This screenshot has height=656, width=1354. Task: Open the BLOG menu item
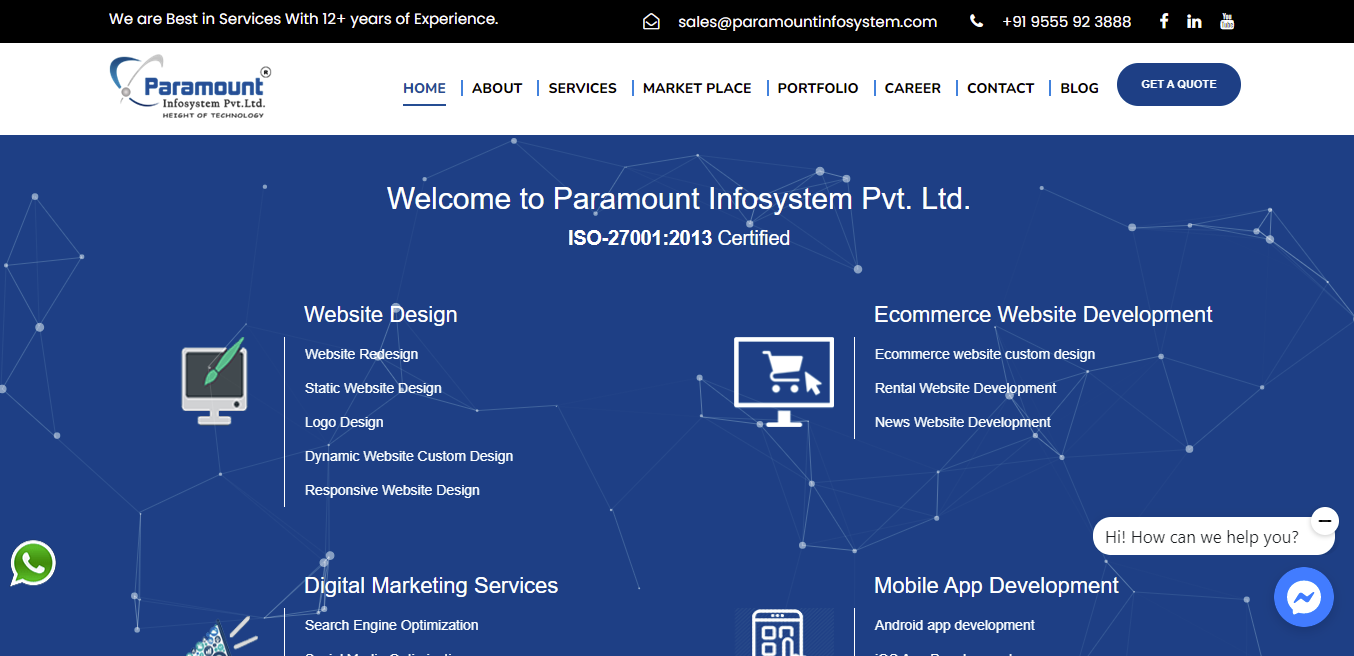[1080, 88]
